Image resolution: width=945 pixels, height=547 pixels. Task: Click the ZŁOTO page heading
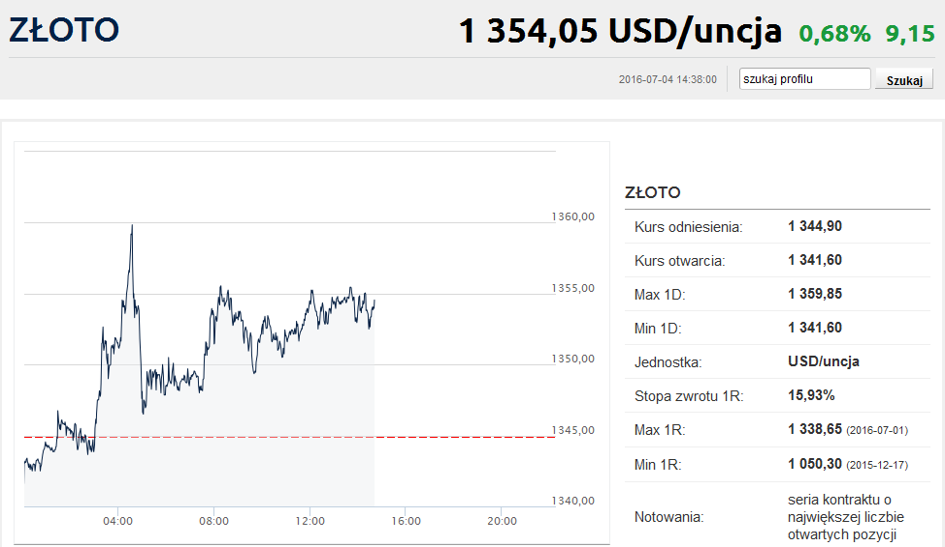[x=64, y=30]
